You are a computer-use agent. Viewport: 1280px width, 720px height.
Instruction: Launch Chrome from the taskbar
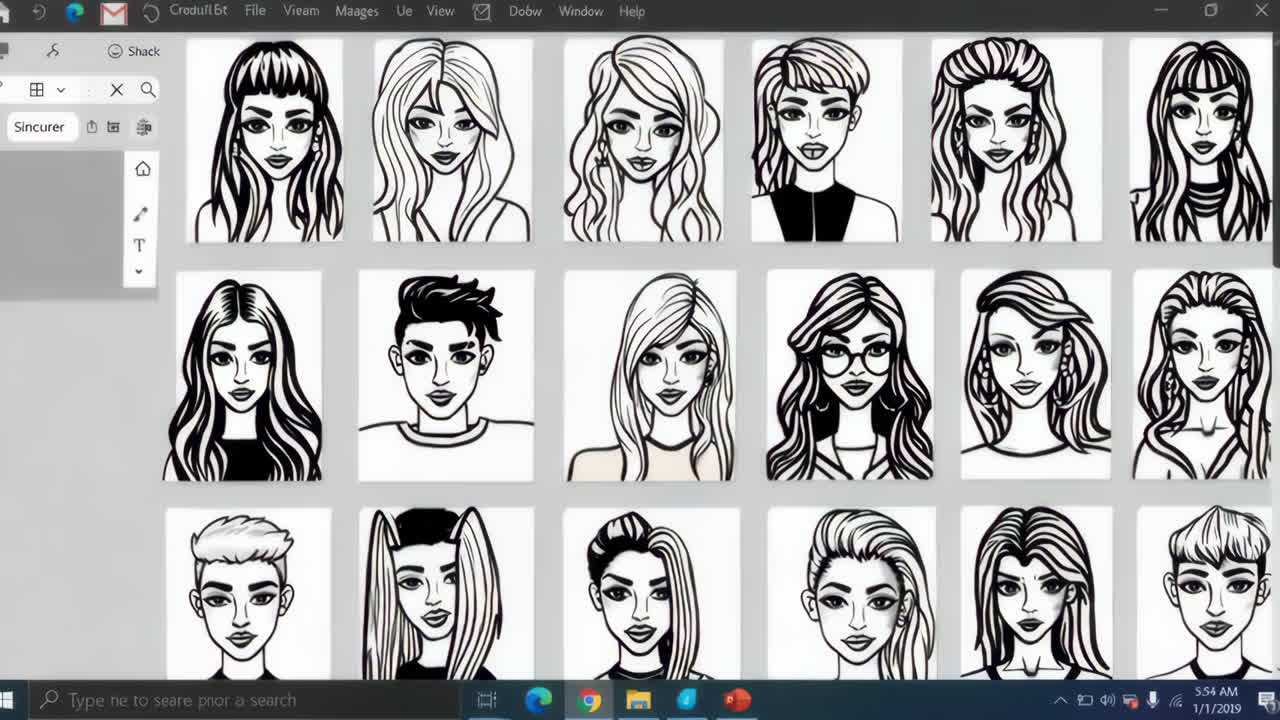tap(590, 700)
